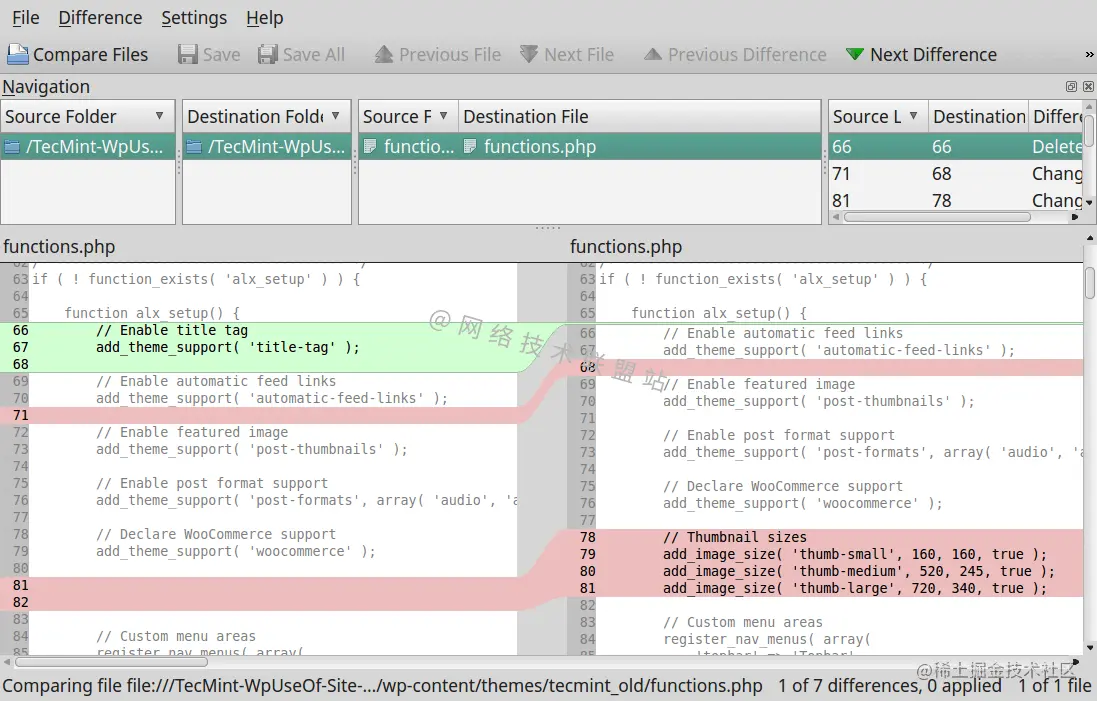Select destination folder /TecMint-WpUs... row
Viewport: 1097px width, 701px height.
[x=267, y=147]
